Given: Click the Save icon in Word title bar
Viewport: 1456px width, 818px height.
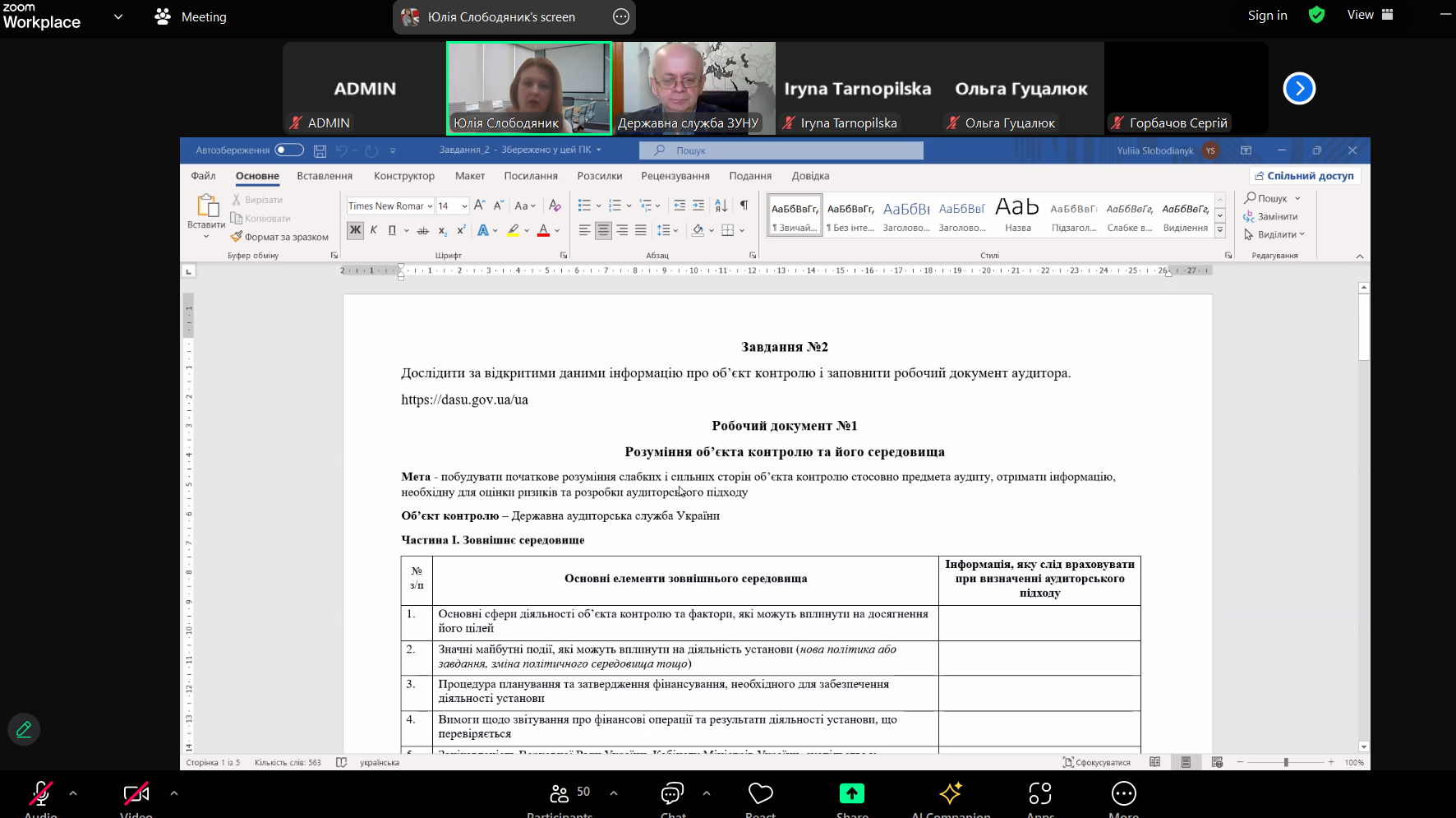Looking at the screenshot, I should [x=320, y=150].
